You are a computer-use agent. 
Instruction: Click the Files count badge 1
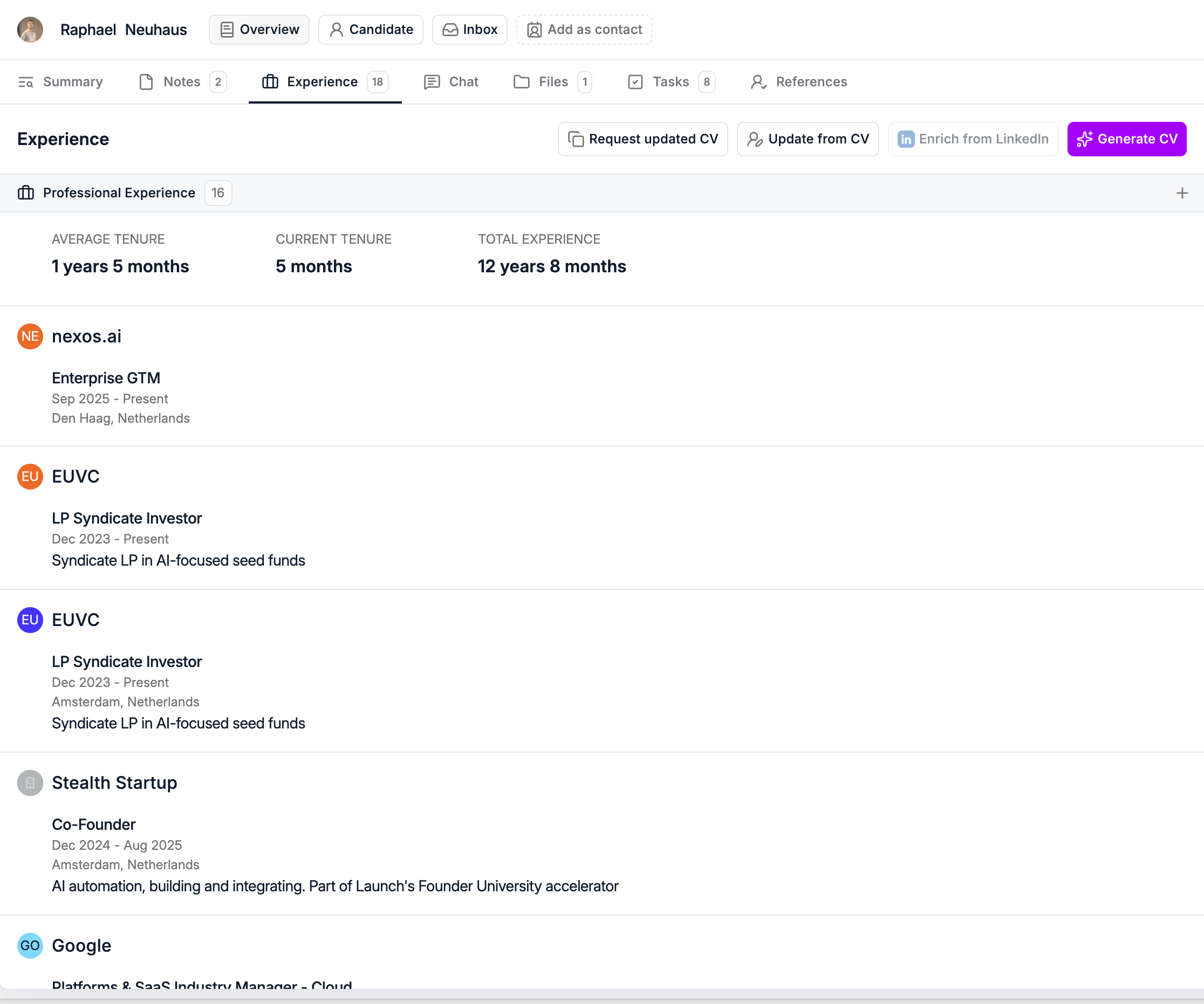(585, 82)
